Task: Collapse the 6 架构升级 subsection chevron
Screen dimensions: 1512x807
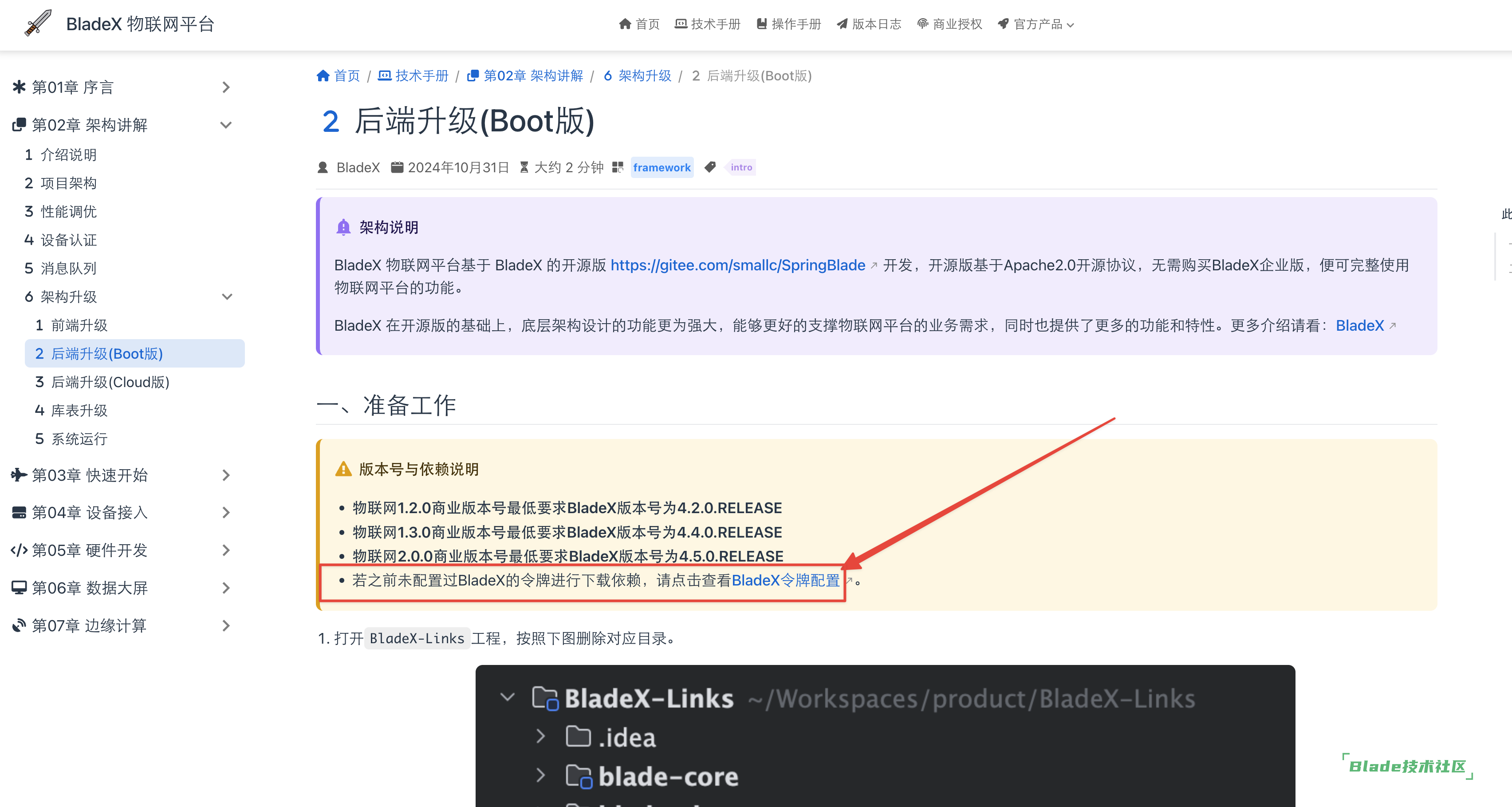Action: (x=227, y=297)
